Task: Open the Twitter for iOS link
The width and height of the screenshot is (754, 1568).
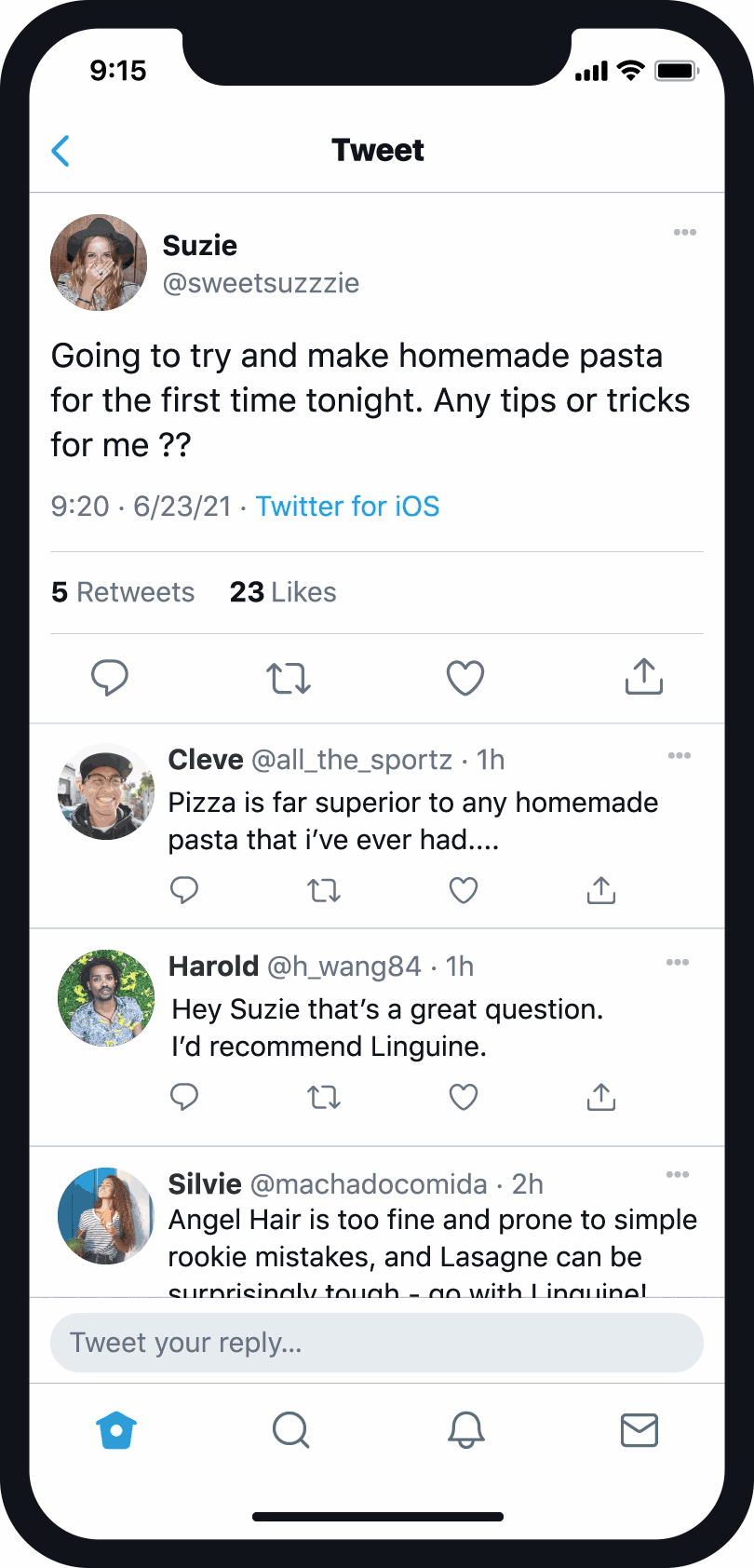Action: (x=347, y=507)
